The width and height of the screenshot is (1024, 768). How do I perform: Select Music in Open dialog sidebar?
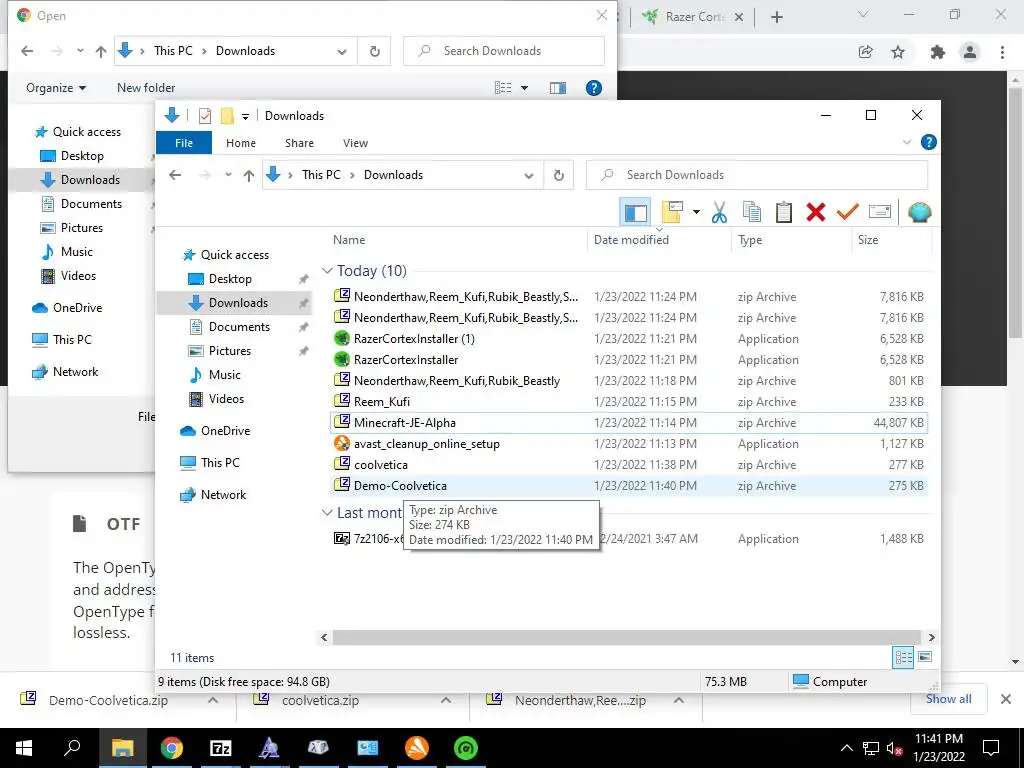pyautogui.click(x=67, y=252)
